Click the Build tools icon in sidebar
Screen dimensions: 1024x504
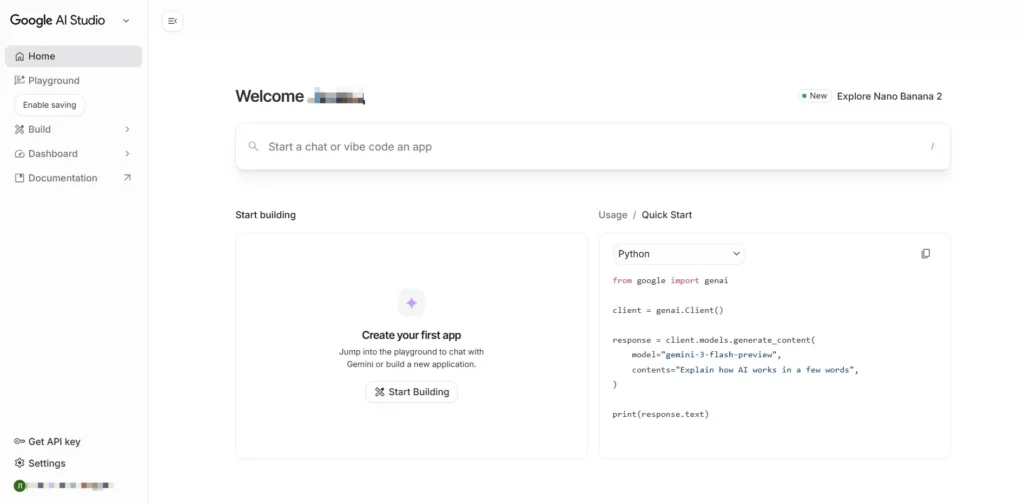coord(20,129)
